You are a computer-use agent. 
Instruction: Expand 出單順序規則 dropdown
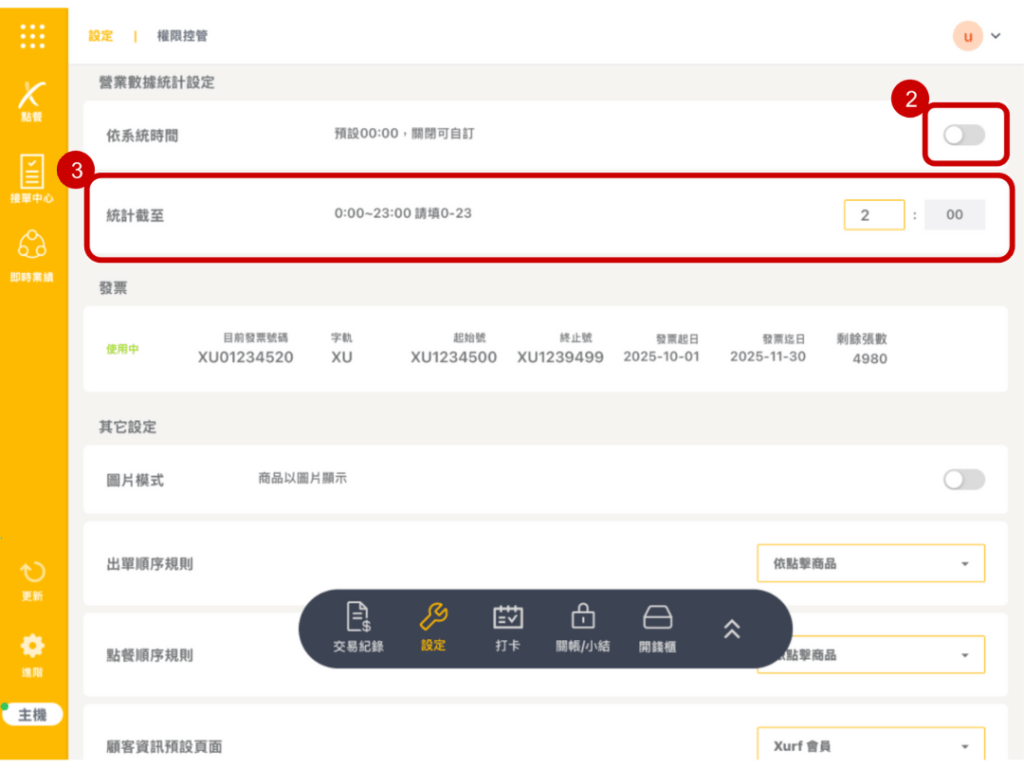point(870,564)
